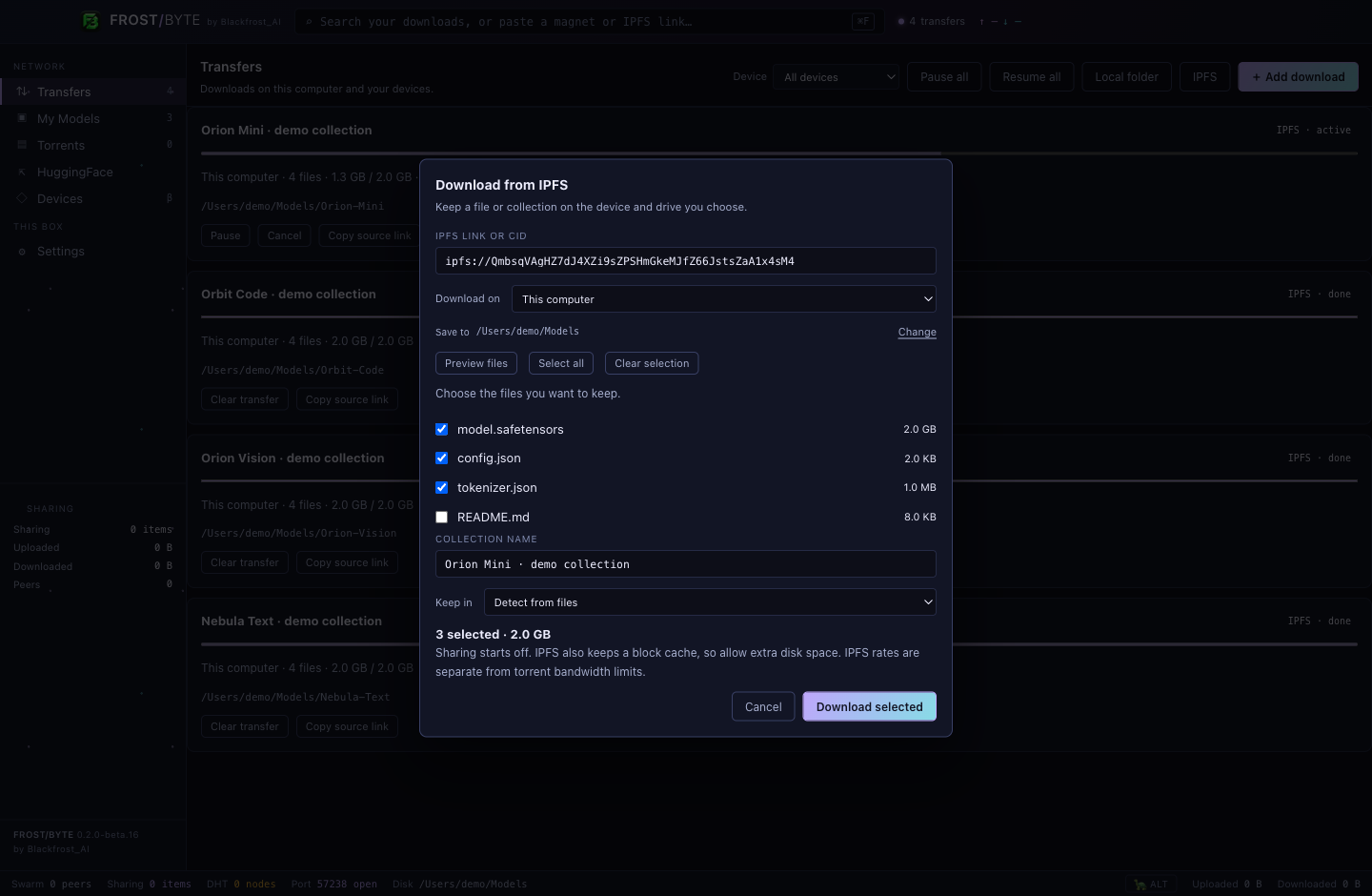Click the Preview files button
The image size is (1372, 896).
click(x=476, y=363)
